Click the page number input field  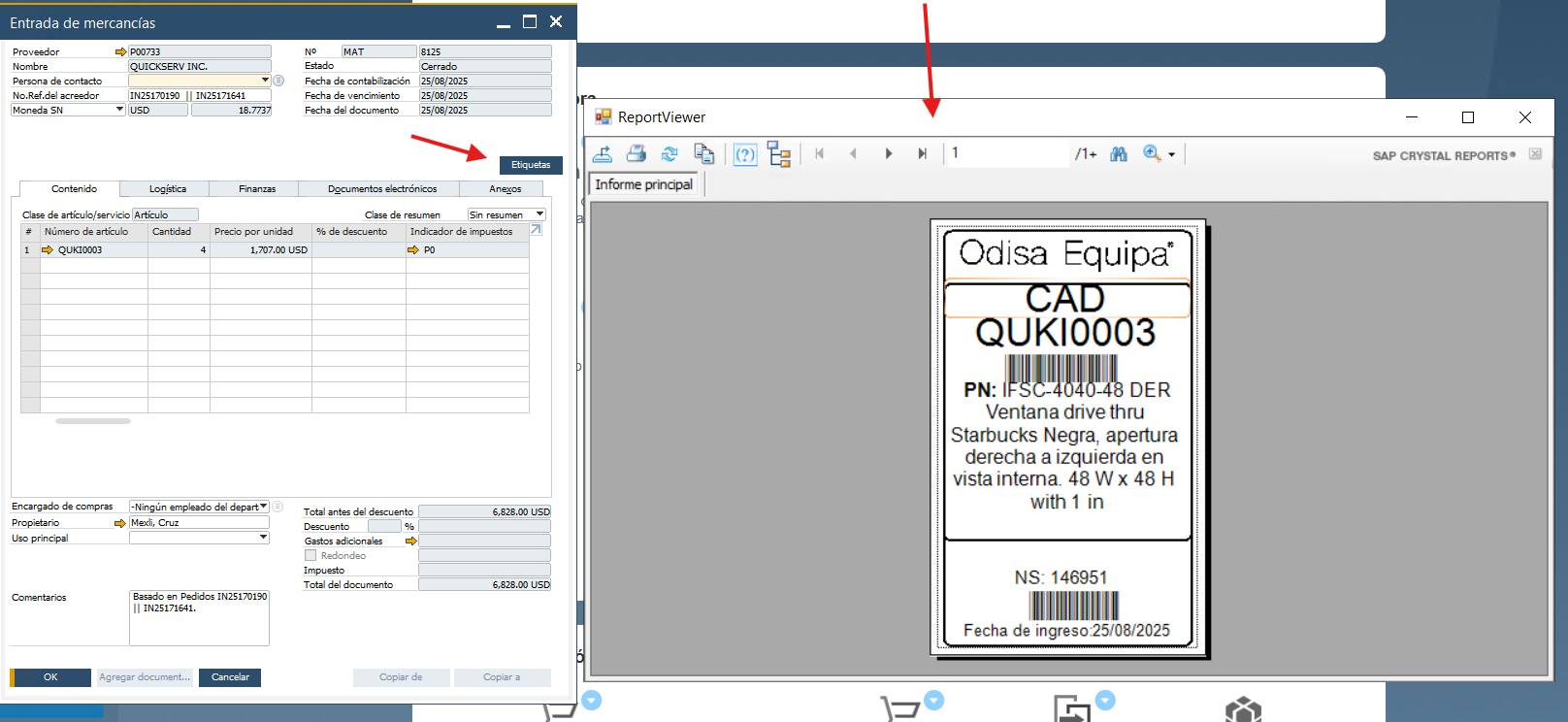[1006, 153]
